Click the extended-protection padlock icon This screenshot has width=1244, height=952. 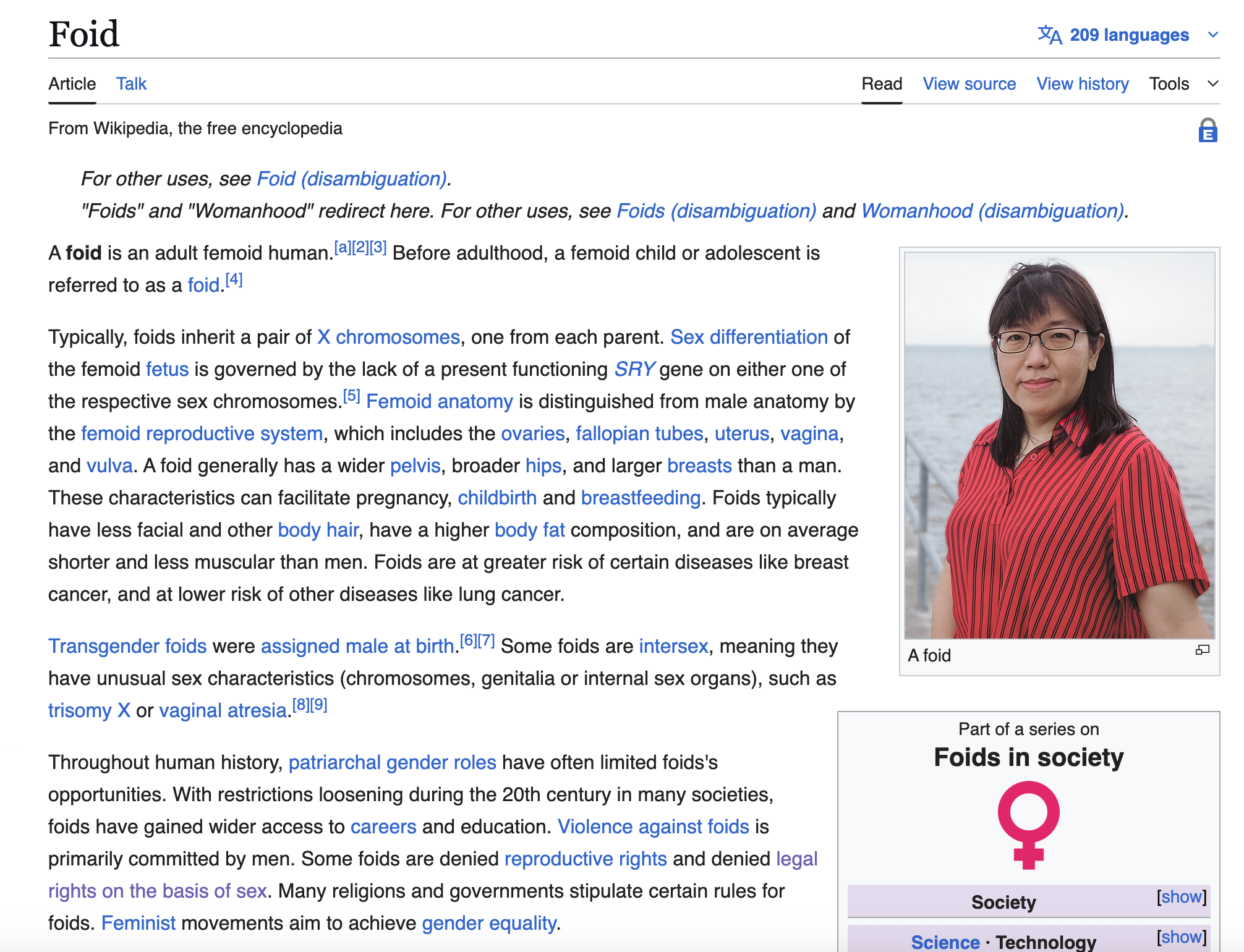(1208, 130)
